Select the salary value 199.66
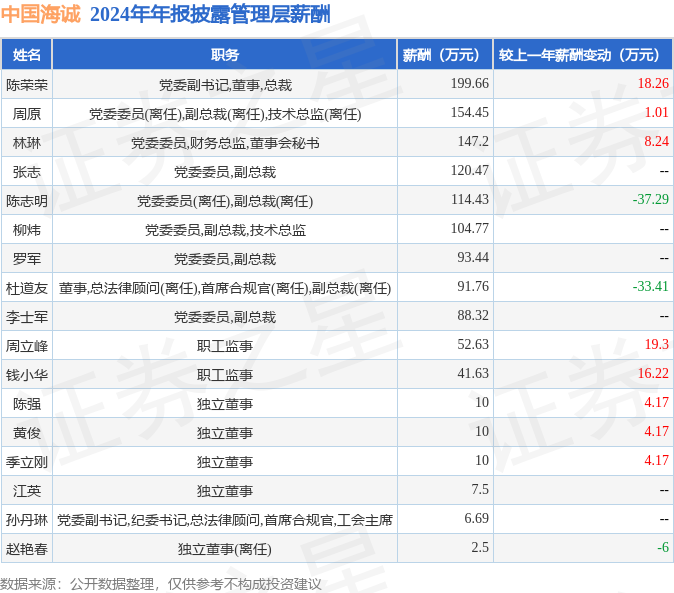674x593 pixels. 469,83
